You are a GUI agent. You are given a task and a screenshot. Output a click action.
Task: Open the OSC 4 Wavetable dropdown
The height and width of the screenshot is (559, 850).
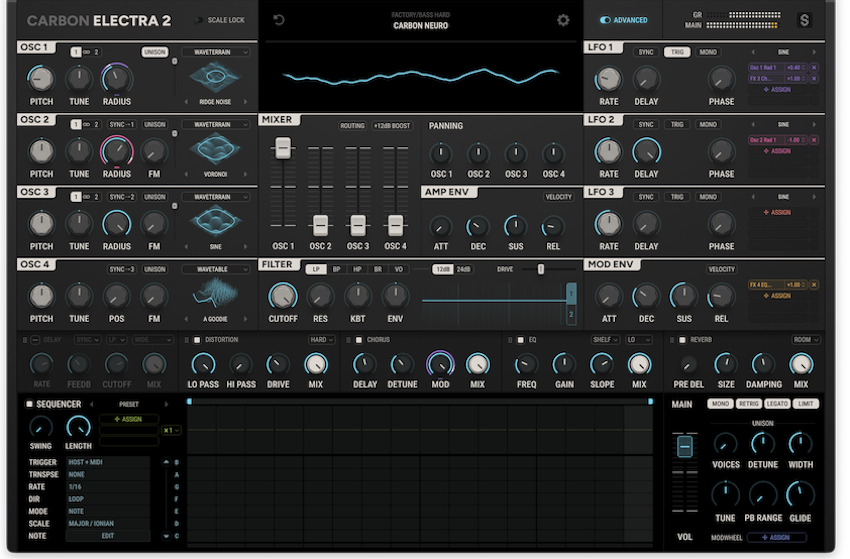coord(215,269)
